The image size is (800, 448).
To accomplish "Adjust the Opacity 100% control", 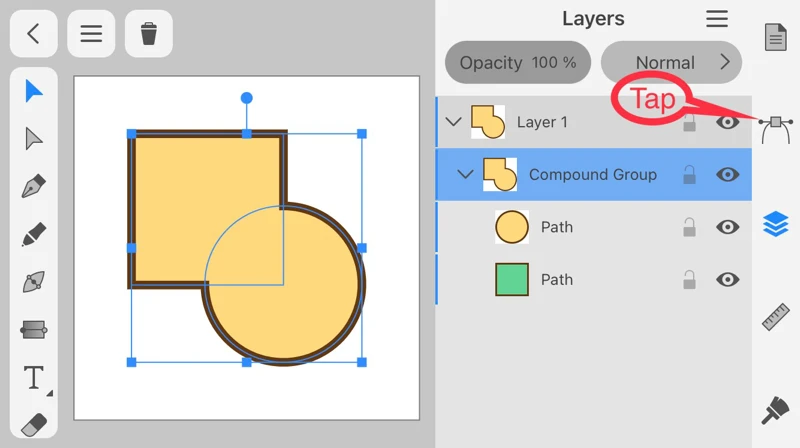I will coord(517,62).
